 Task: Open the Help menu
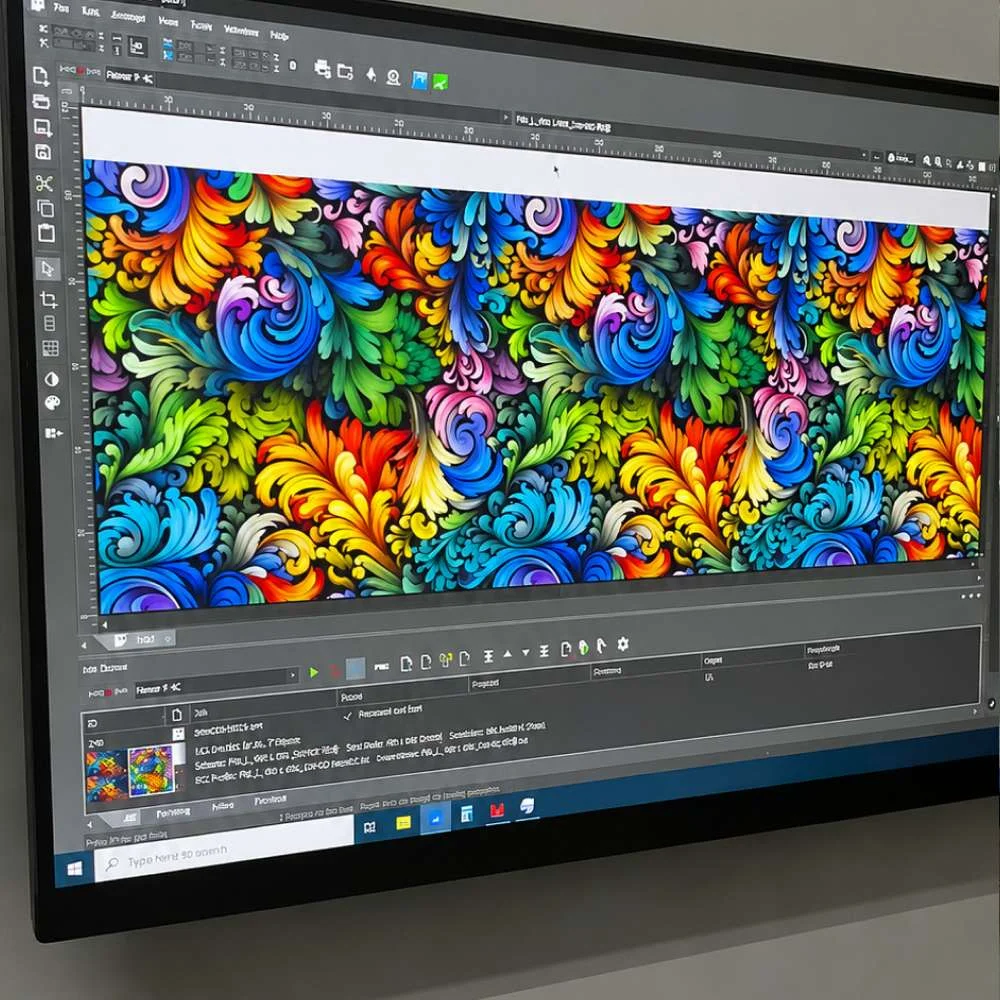(279, 35)
